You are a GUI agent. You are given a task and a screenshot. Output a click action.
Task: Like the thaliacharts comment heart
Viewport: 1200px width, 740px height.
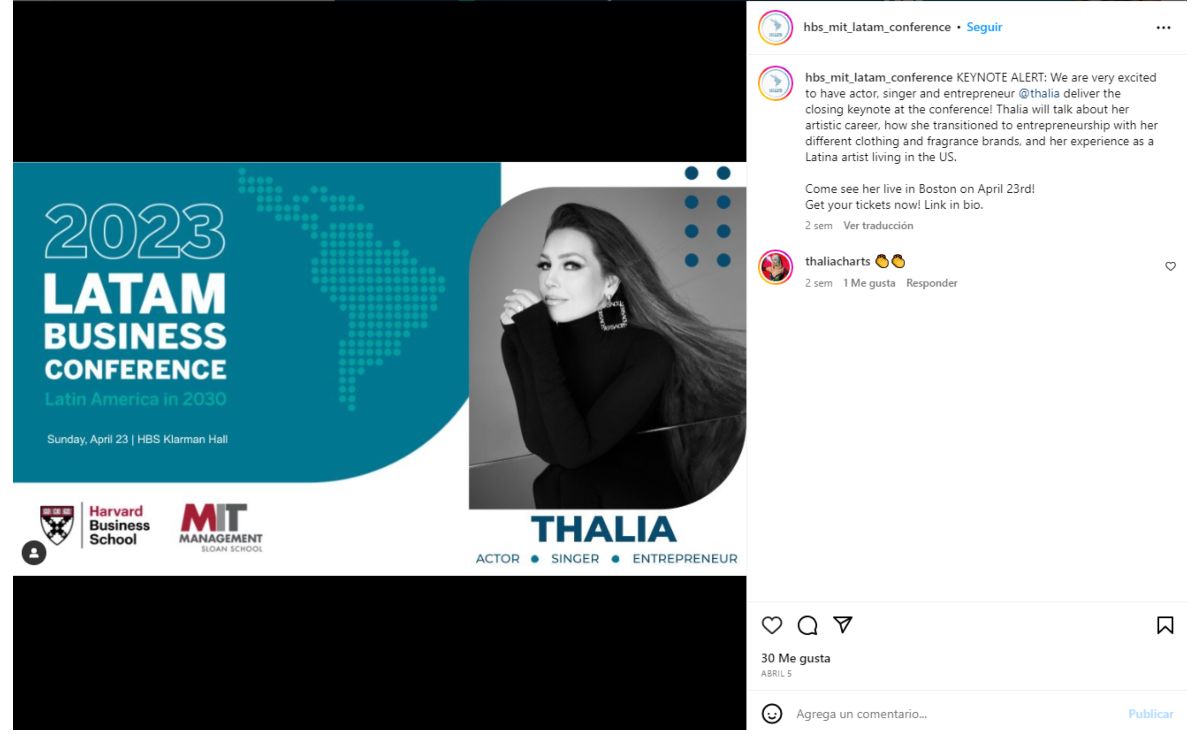[1171, 267]
